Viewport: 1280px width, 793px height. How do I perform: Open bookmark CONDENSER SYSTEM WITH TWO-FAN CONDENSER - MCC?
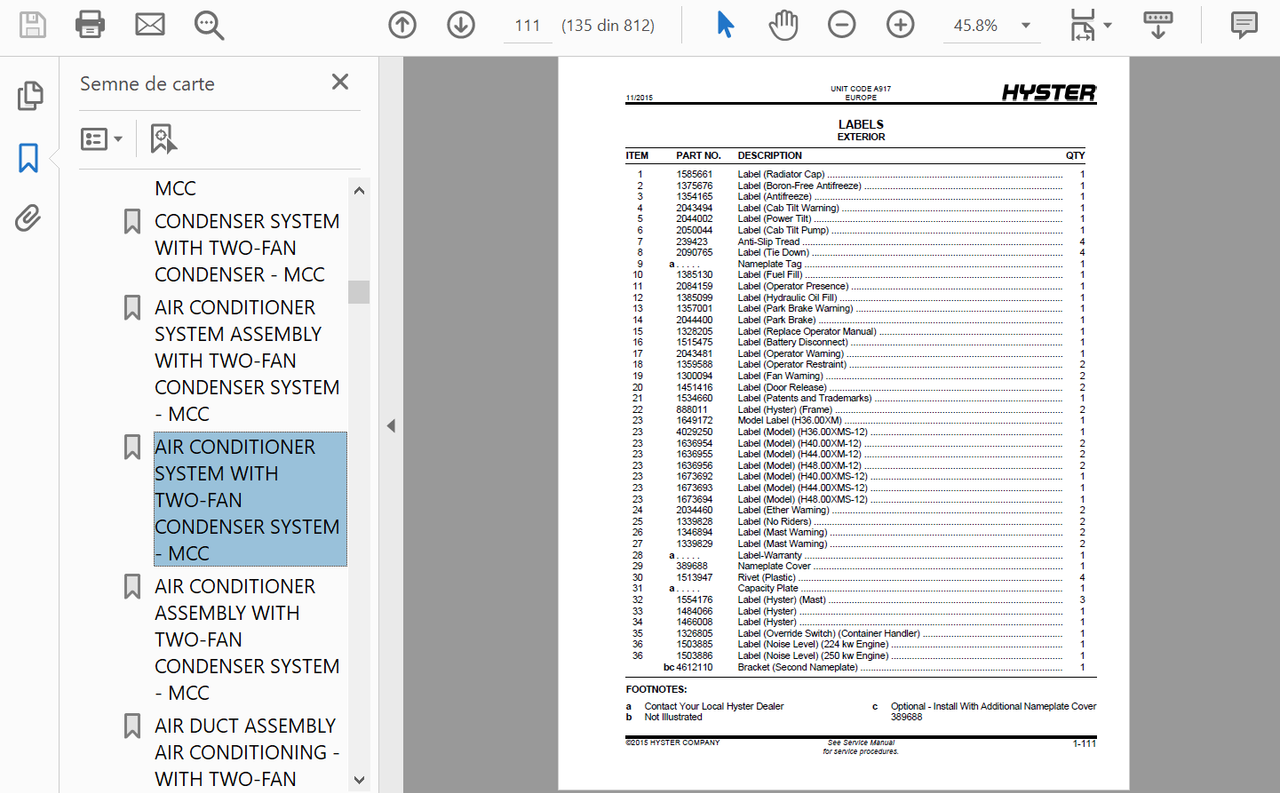tap(247, 248)
